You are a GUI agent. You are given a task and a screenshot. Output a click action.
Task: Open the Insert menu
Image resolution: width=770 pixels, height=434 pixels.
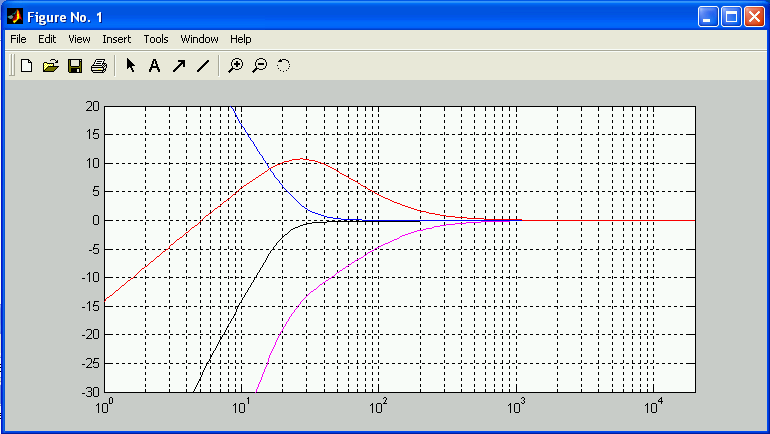tap(116, 39)
